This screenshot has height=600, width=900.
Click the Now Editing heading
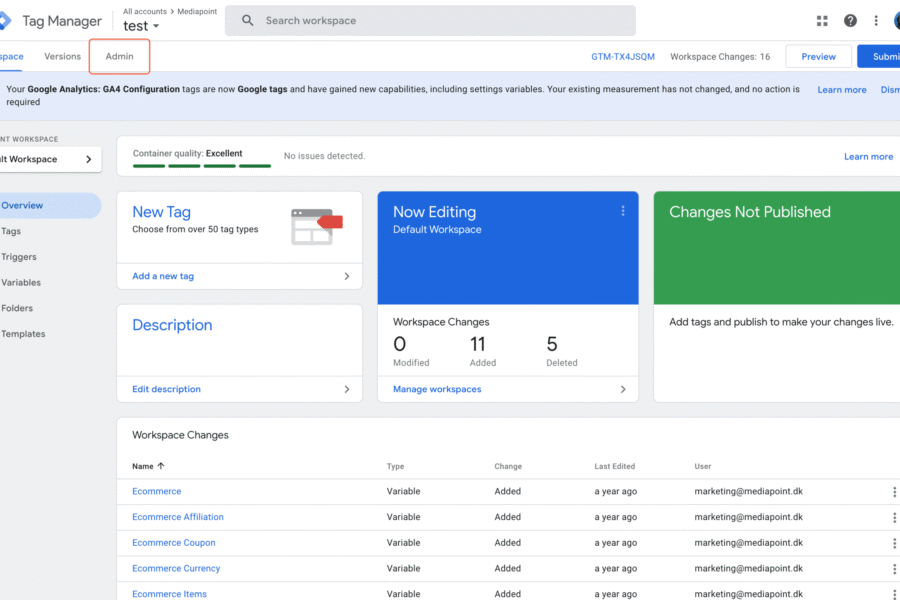tap(435, 212)
